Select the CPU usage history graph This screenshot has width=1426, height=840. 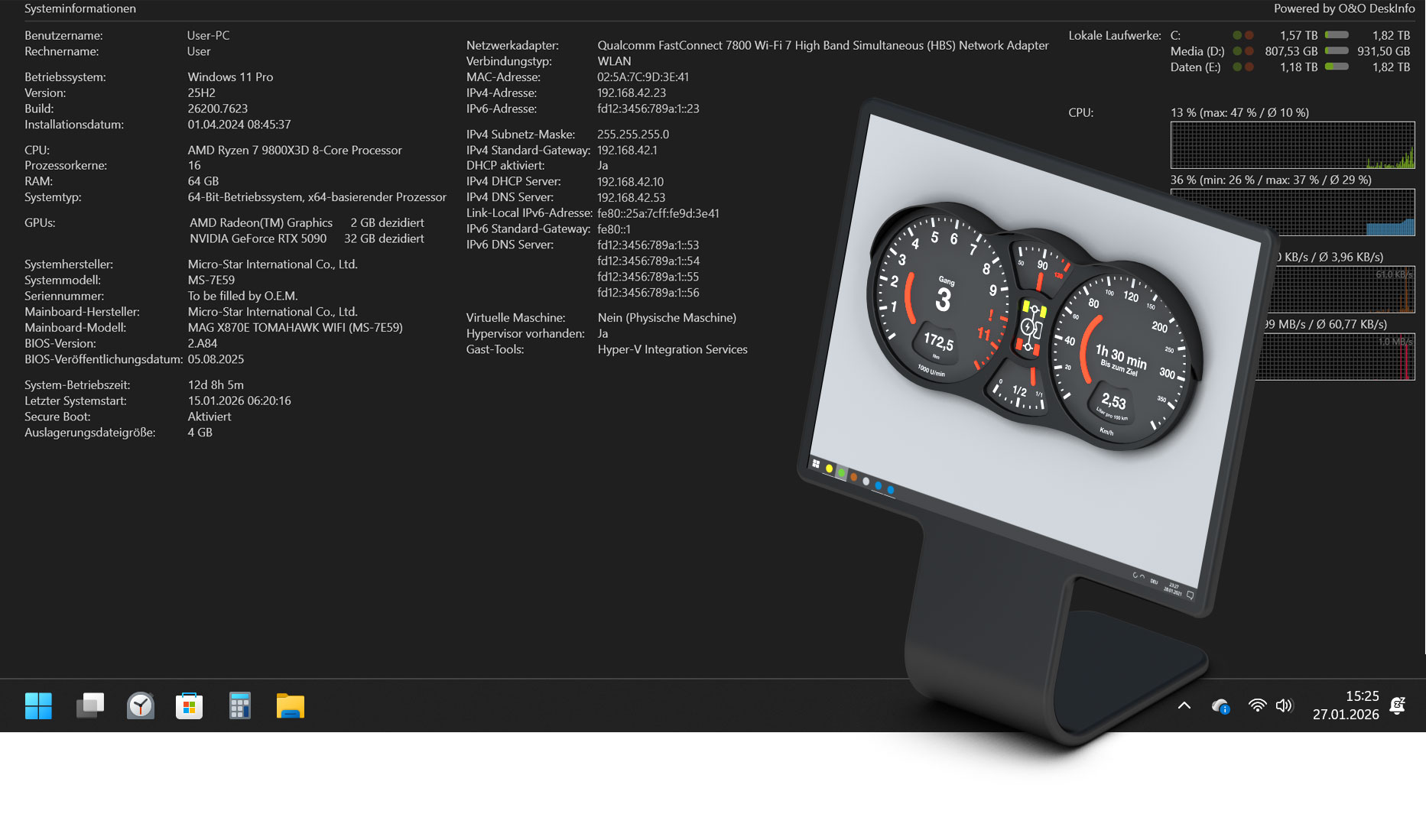point(1292,145)
